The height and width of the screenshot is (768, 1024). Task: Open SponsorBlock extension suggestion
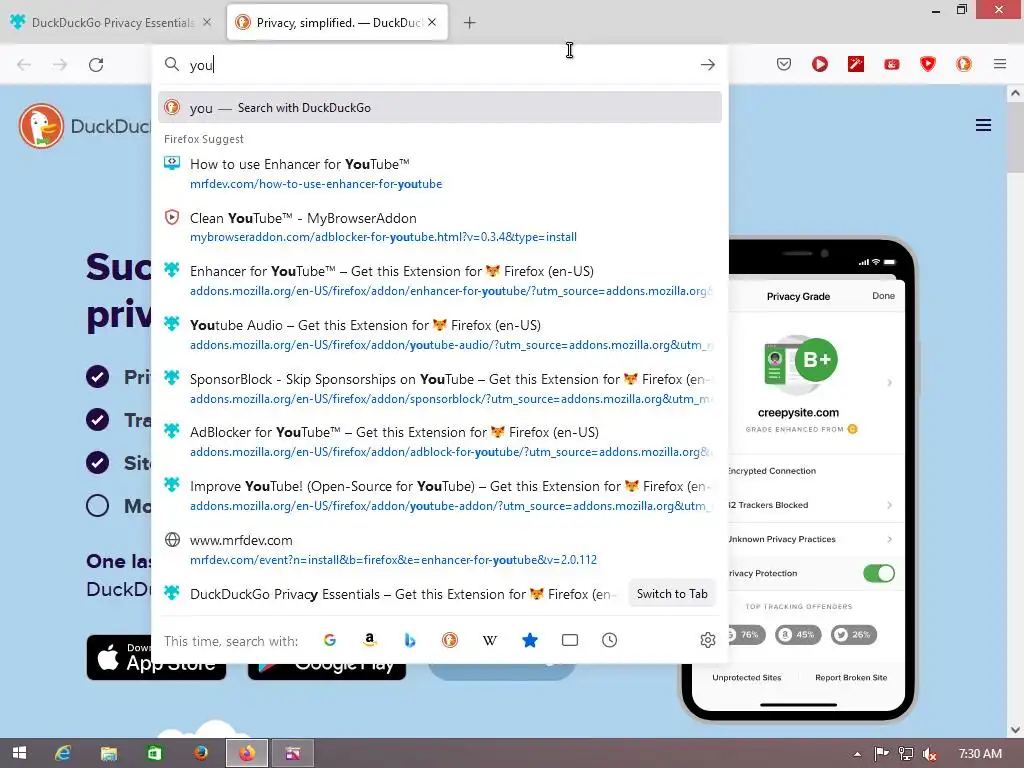pos(440,389)
